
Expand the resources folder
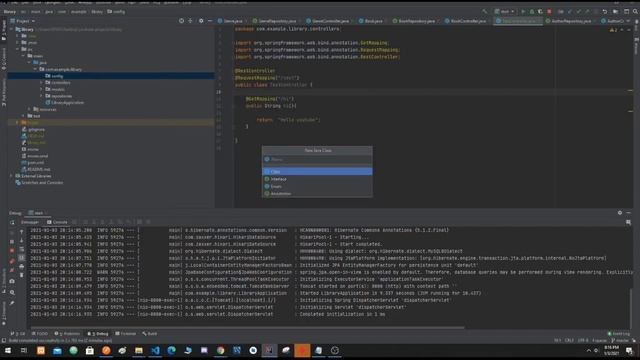pyautogui.click(x=29, y=109)
